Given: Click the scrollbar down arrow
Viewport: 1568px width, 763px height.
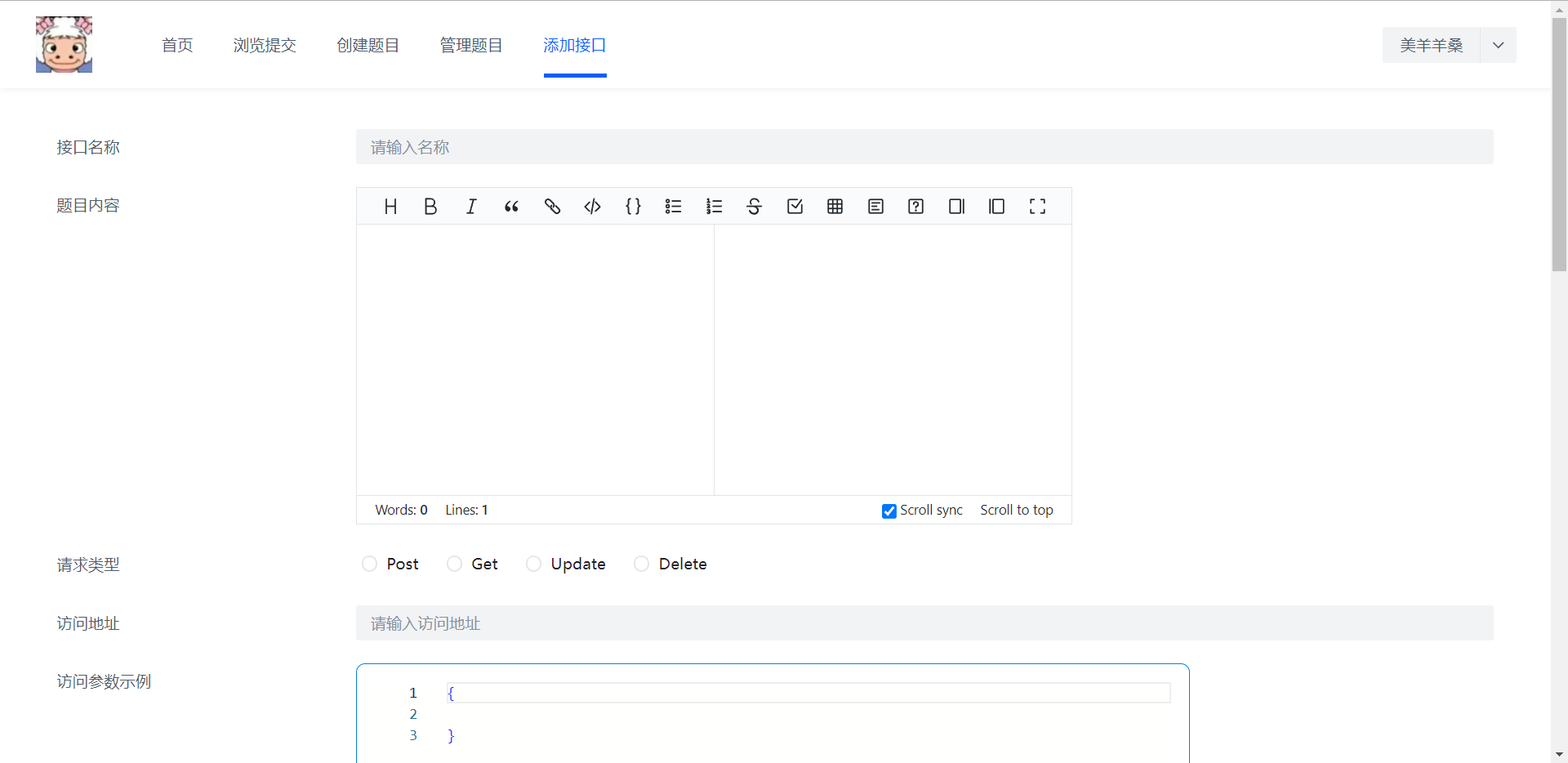Looking at the screenshot, I should [1559, 755].
